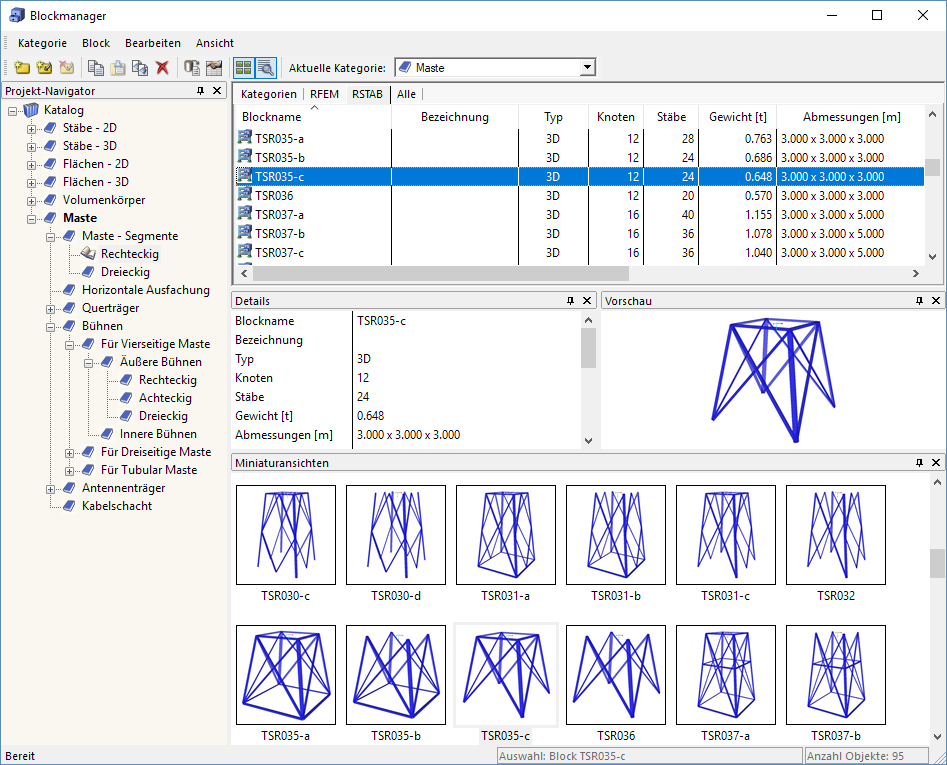
Task: Open the Ansicht menu
Action: point(215,43)
